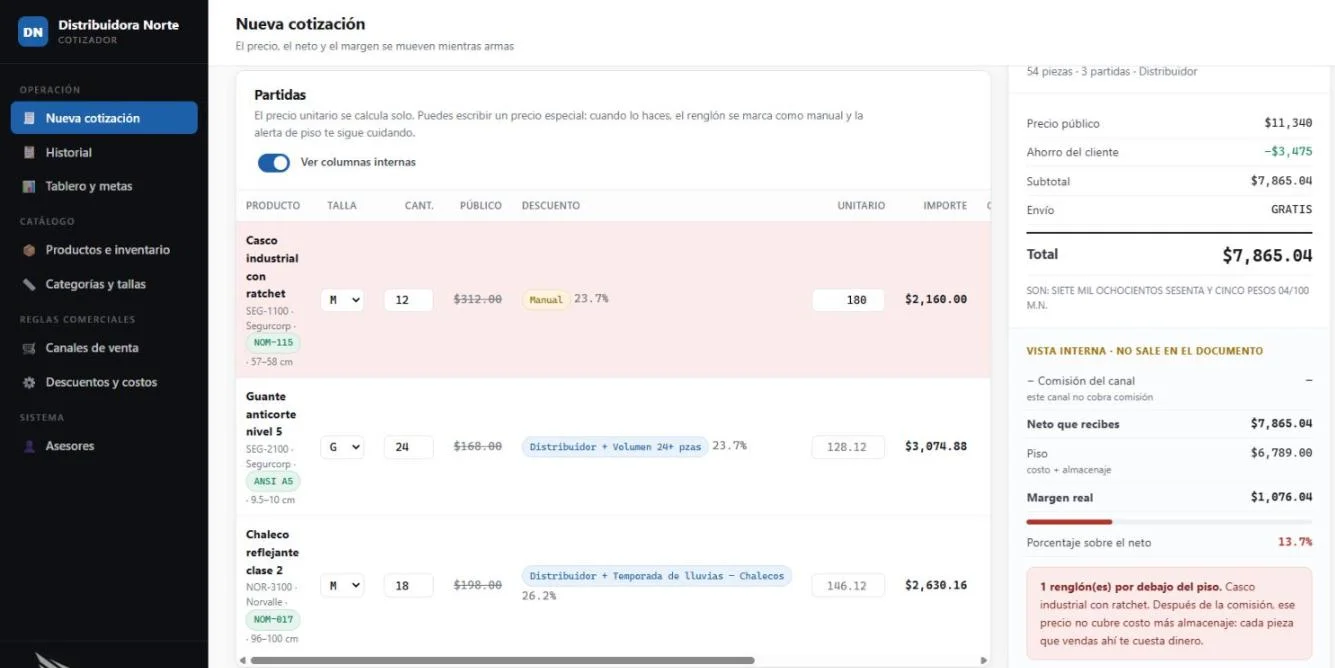This screenshot has height=668, width=1335.
Task: Click the NOM-115 certification tag
Action: (273, 343)
